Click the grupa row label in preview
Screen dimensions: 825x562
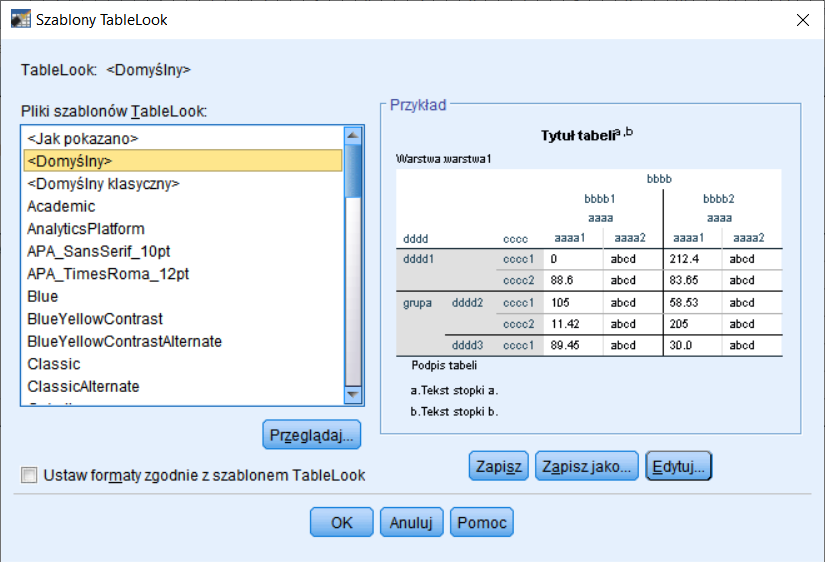click(417, 303)
